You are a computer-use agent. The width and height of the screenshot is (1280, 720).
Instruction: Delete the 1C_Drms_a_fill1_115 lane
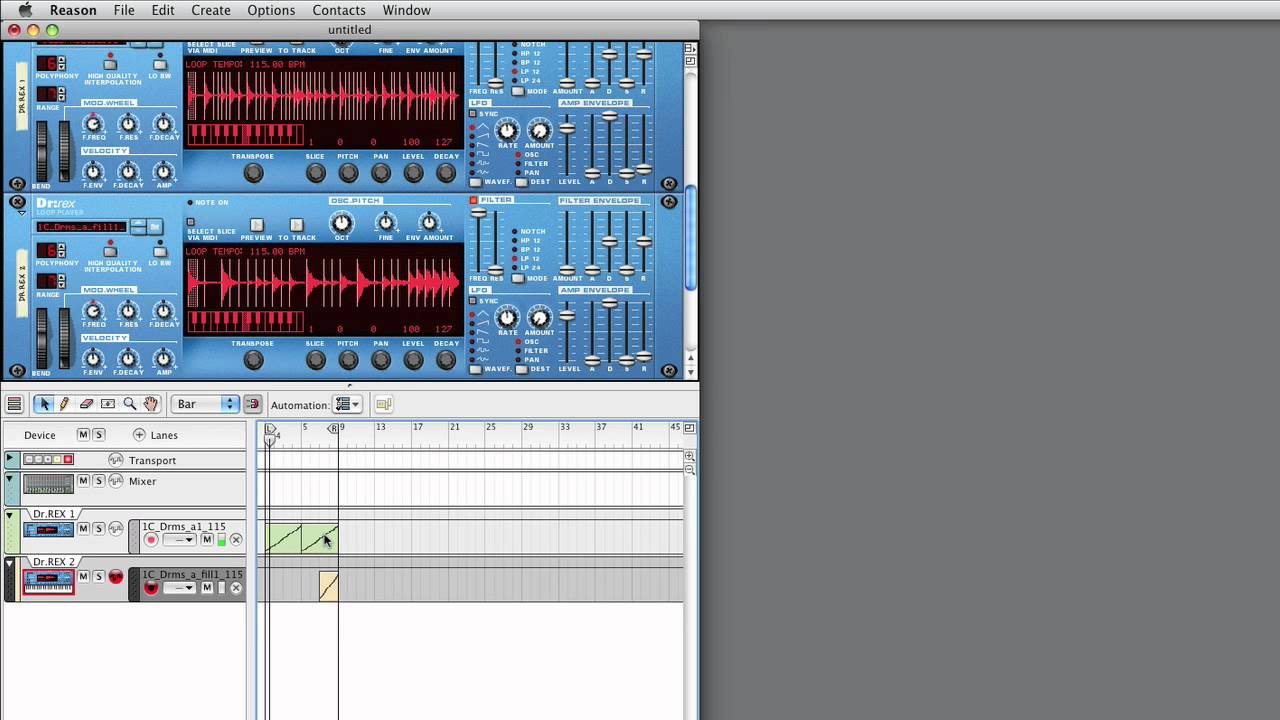pos(236,588)
